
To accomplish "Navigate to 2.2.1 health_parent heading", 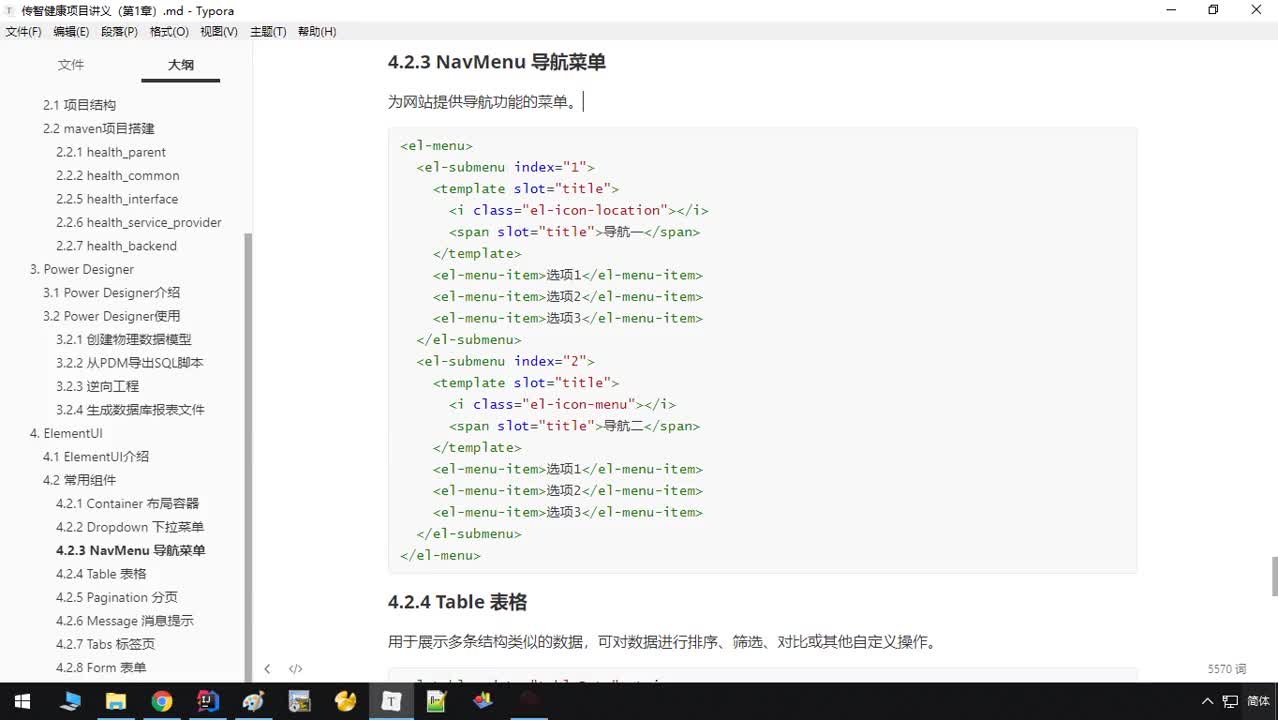I will pos(111,152).
